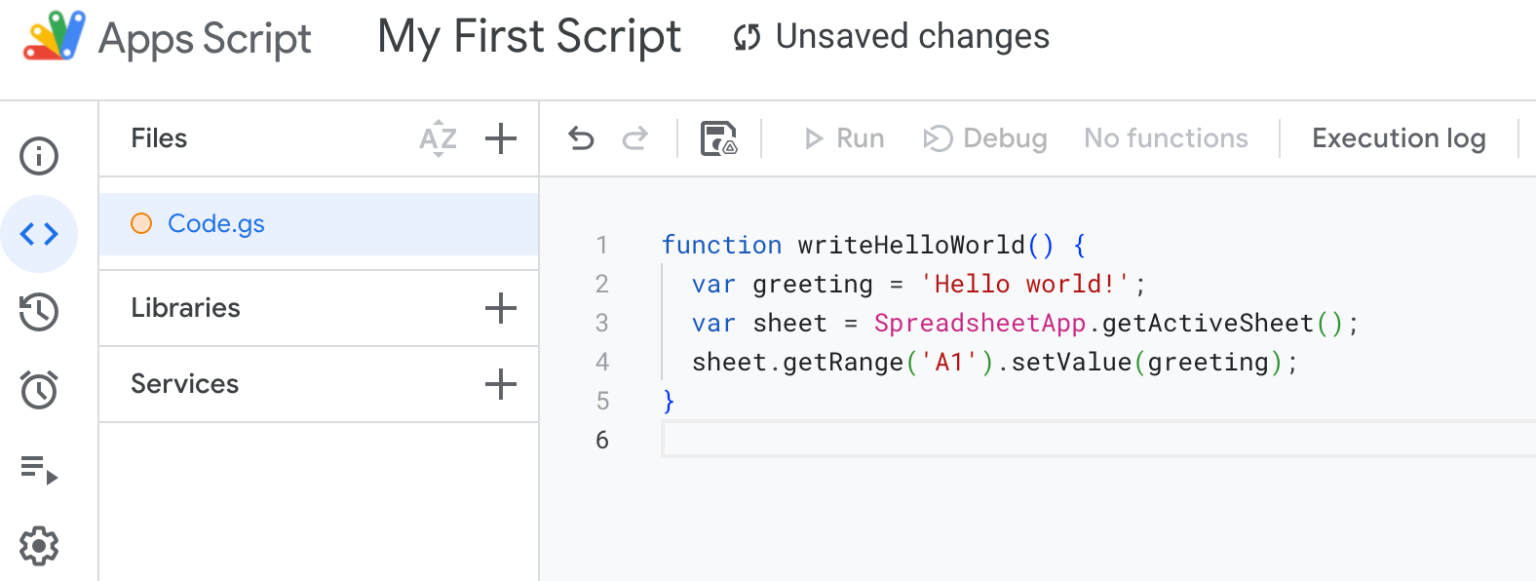Open the Triggers panel
The image size is (1536, 581).
(x=40, y=389)
